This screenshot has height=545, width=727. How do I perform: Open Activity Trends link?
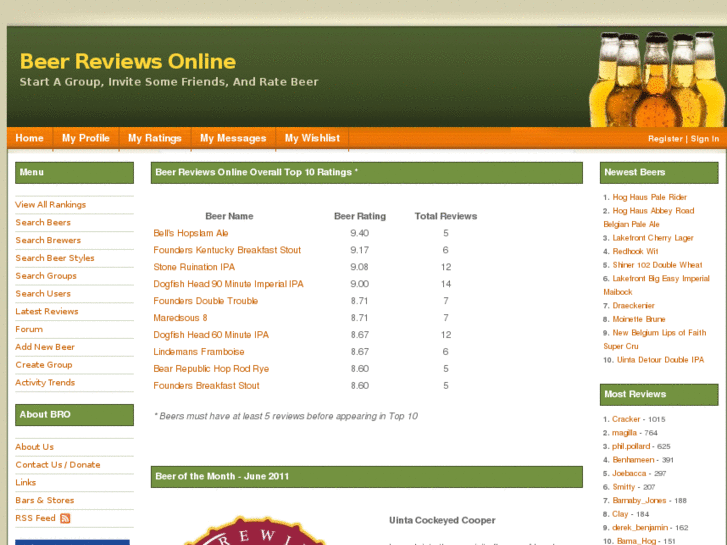(x=45, y=383)
